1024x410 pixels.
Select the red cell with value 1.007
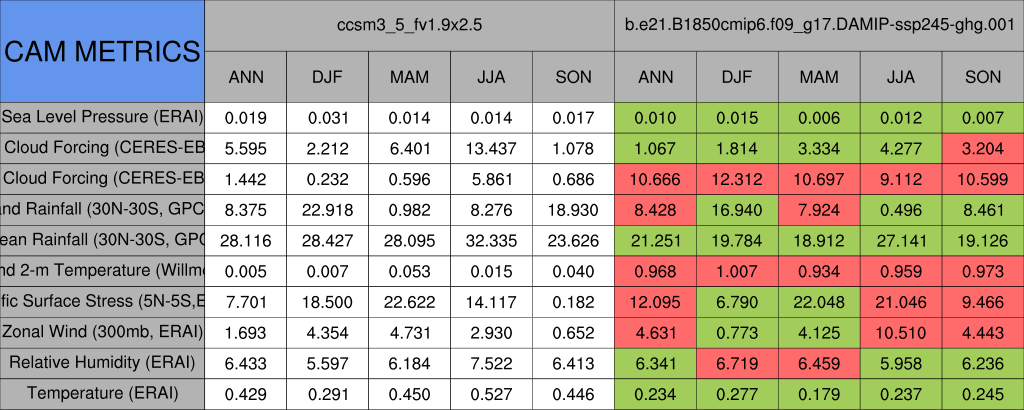(737, 271)
